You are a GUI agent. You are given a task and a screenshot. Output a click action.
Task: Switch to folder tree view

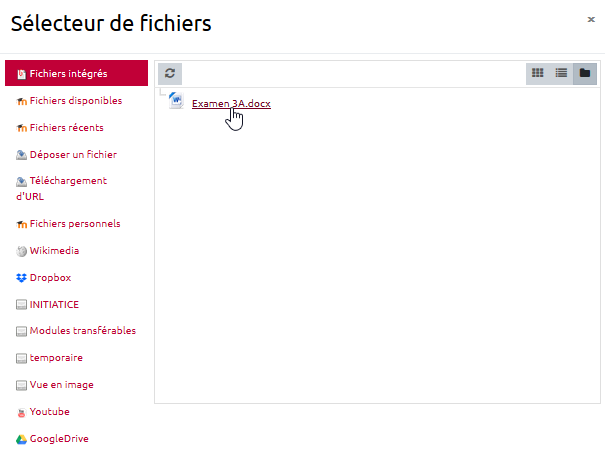click(585, 73)
